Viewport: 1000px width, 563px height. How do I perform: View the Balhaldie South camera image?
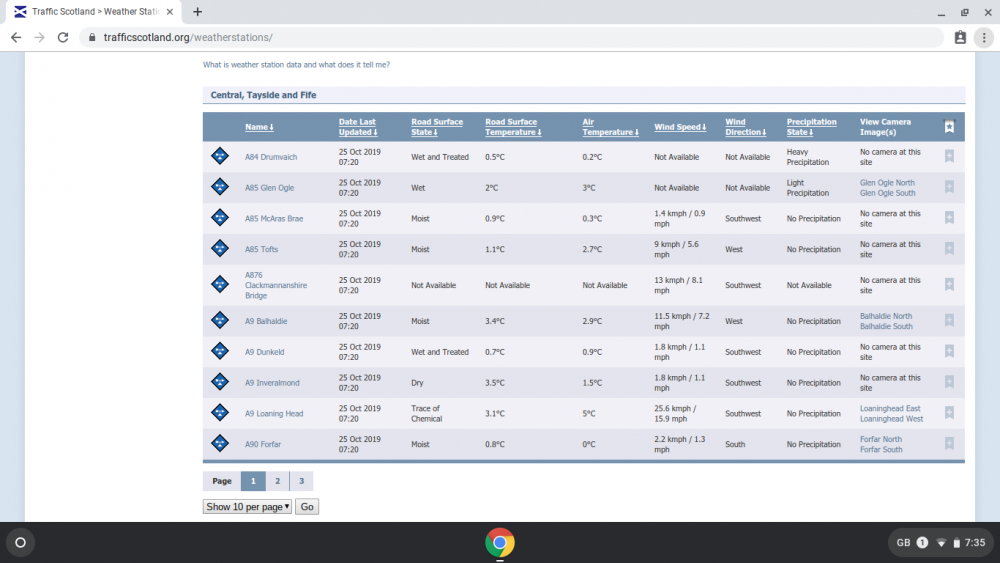(886, 326)
